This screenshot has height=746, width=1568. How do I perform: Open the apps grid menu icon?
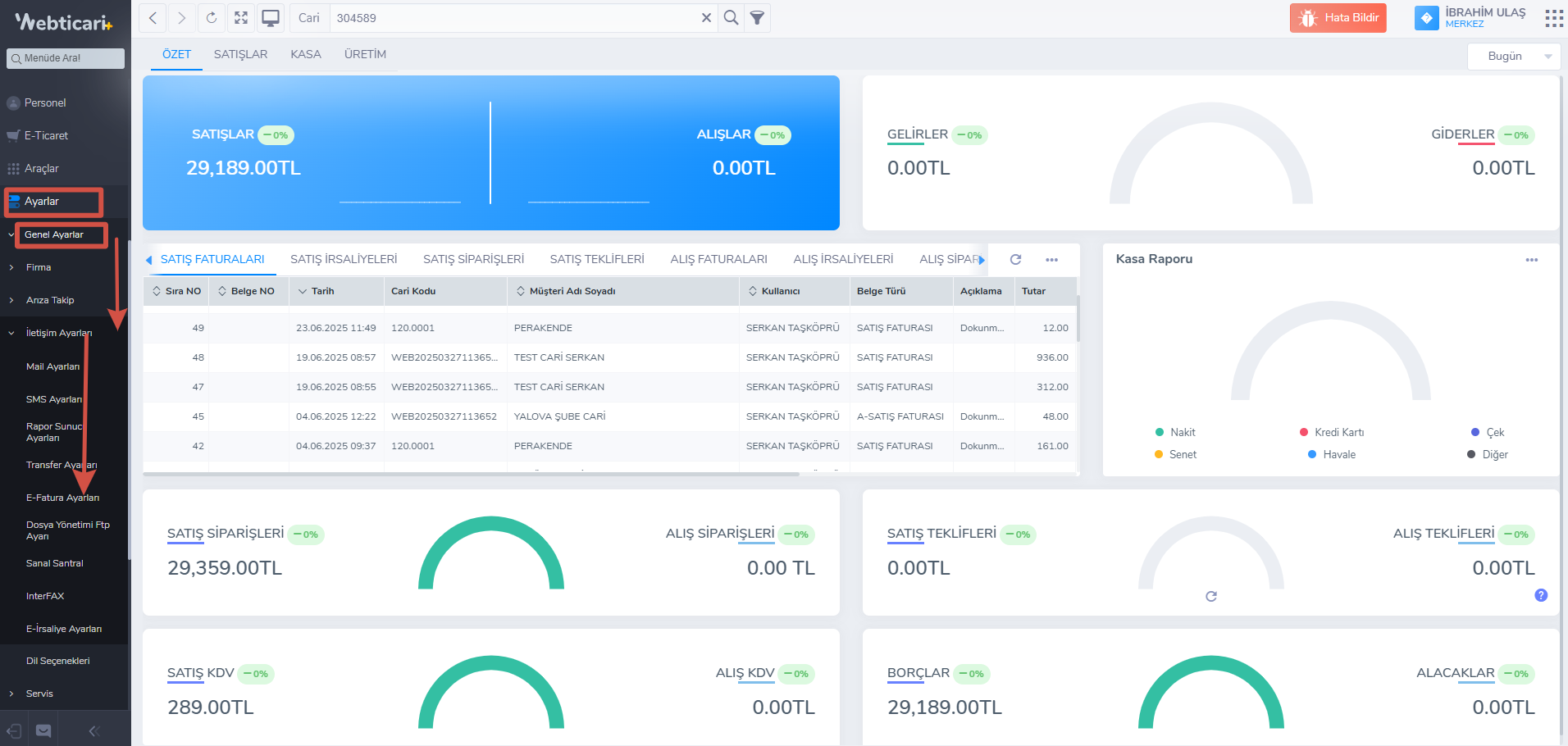tap(1553, 18)
